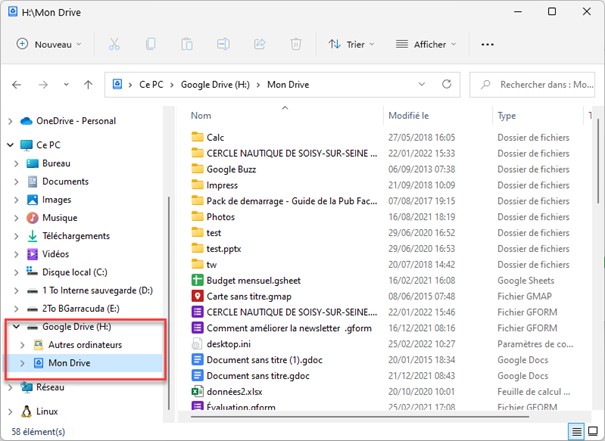Click the search field Rechercher dans

pos(545,86)
